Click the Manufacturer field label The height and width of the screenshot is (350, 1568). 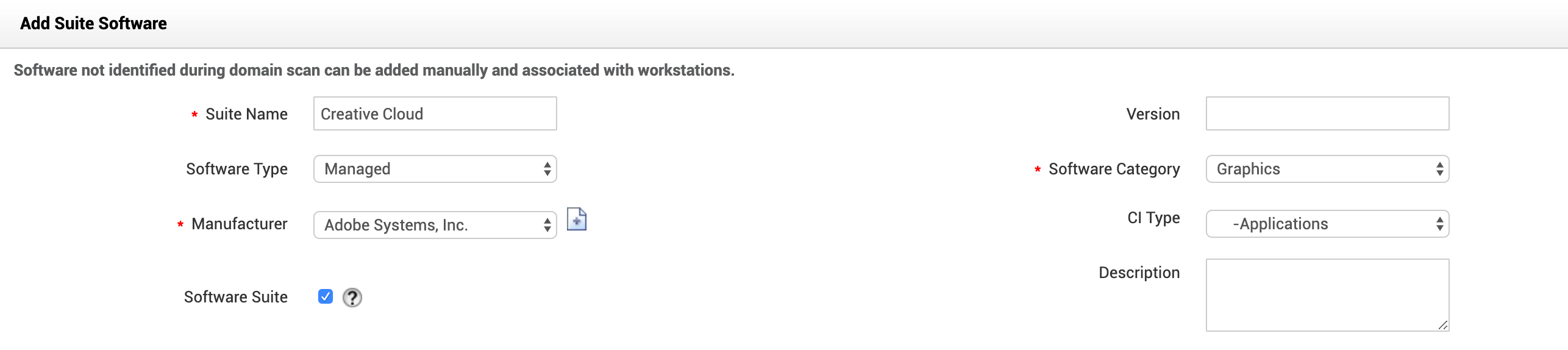point(239,224)
